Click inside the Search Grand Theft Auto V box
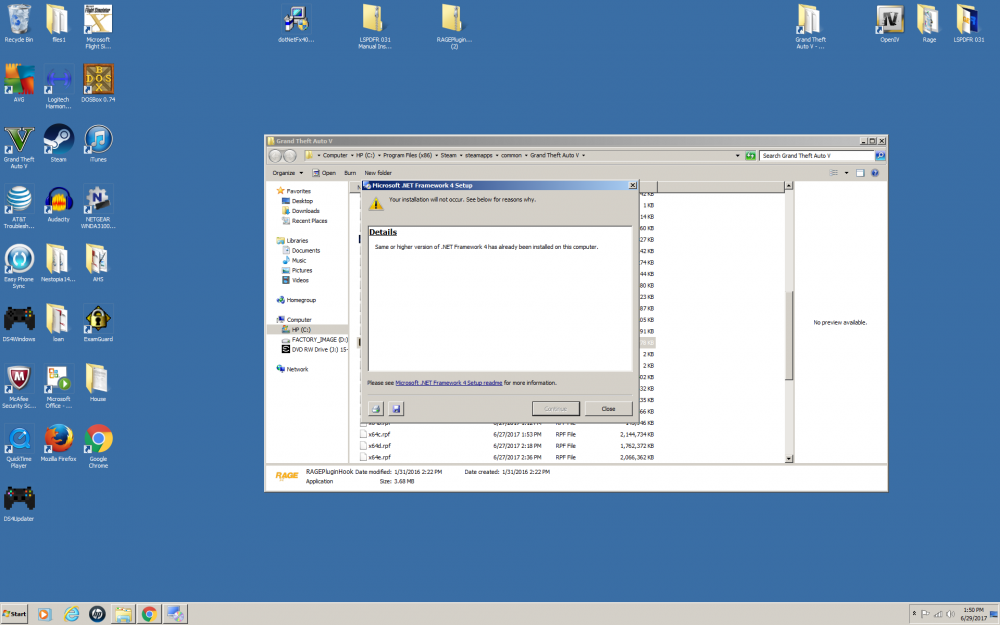The width and height of the screenshot is (1000, 625). click(x=815, y=156)
